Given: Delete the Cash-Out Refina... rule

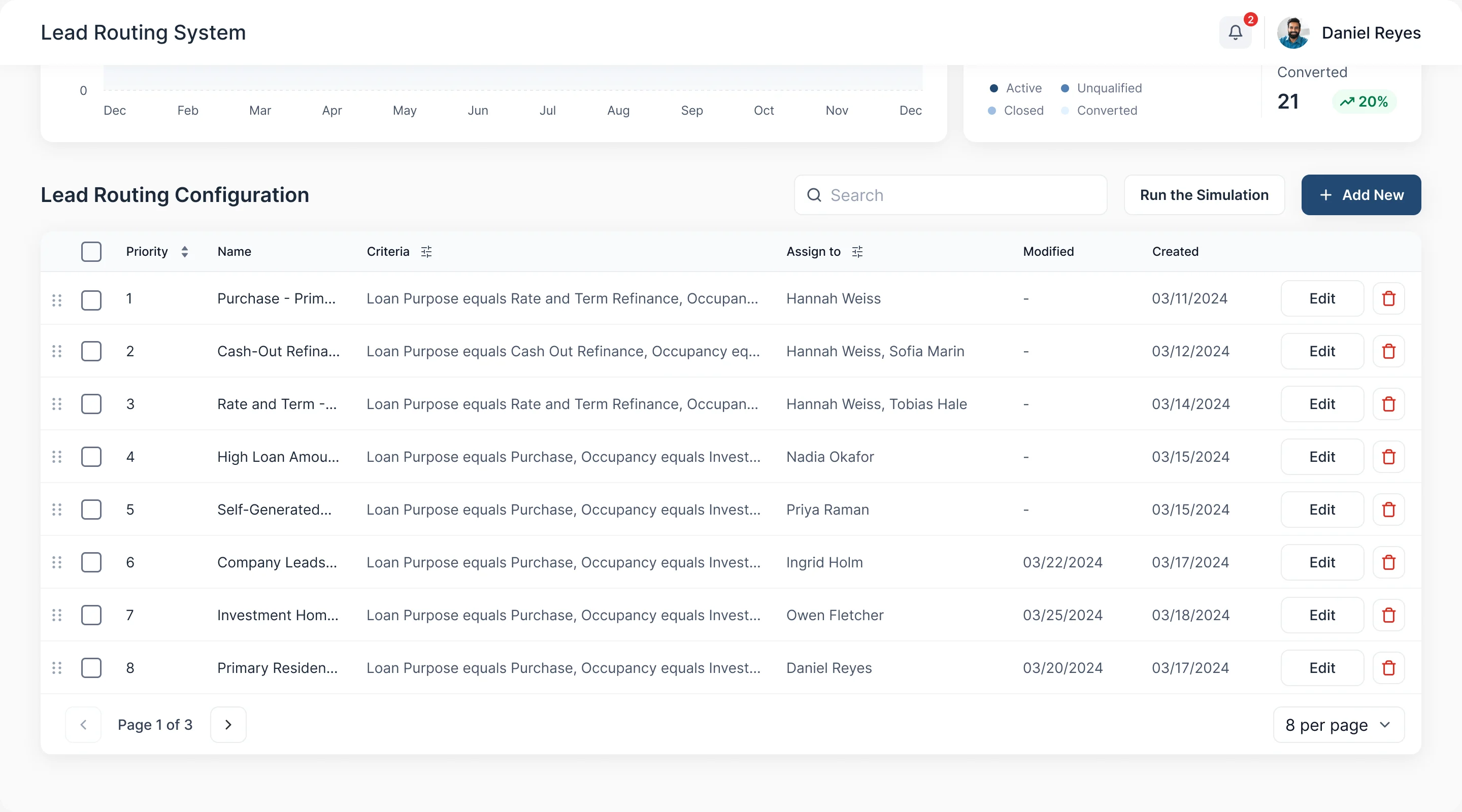Looking at the screenshot, I should click(x=1388, y=351).
